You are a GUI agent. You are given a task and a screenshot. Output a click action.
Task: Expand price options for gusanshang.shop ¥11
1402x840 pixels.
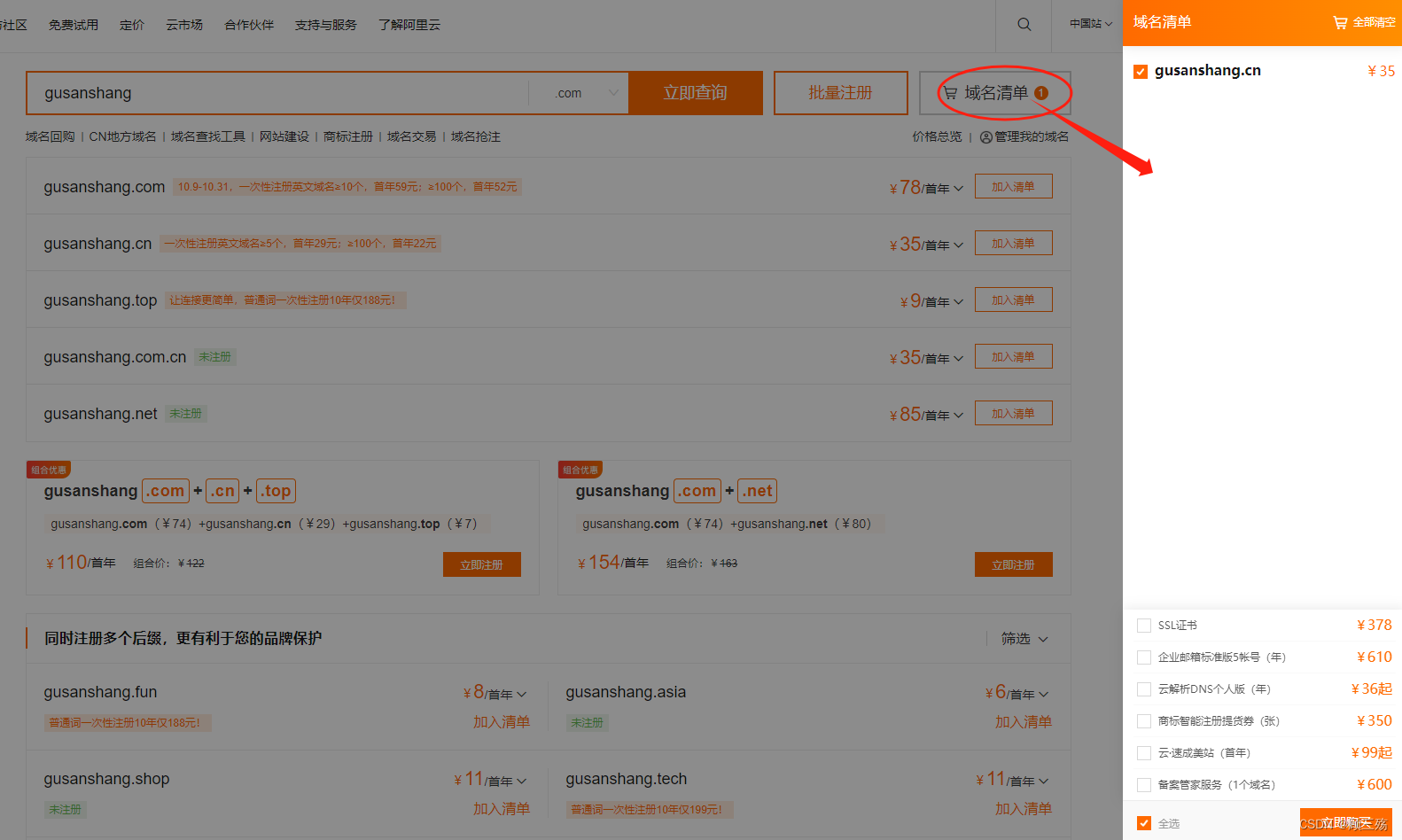click(x=522, y=782)
